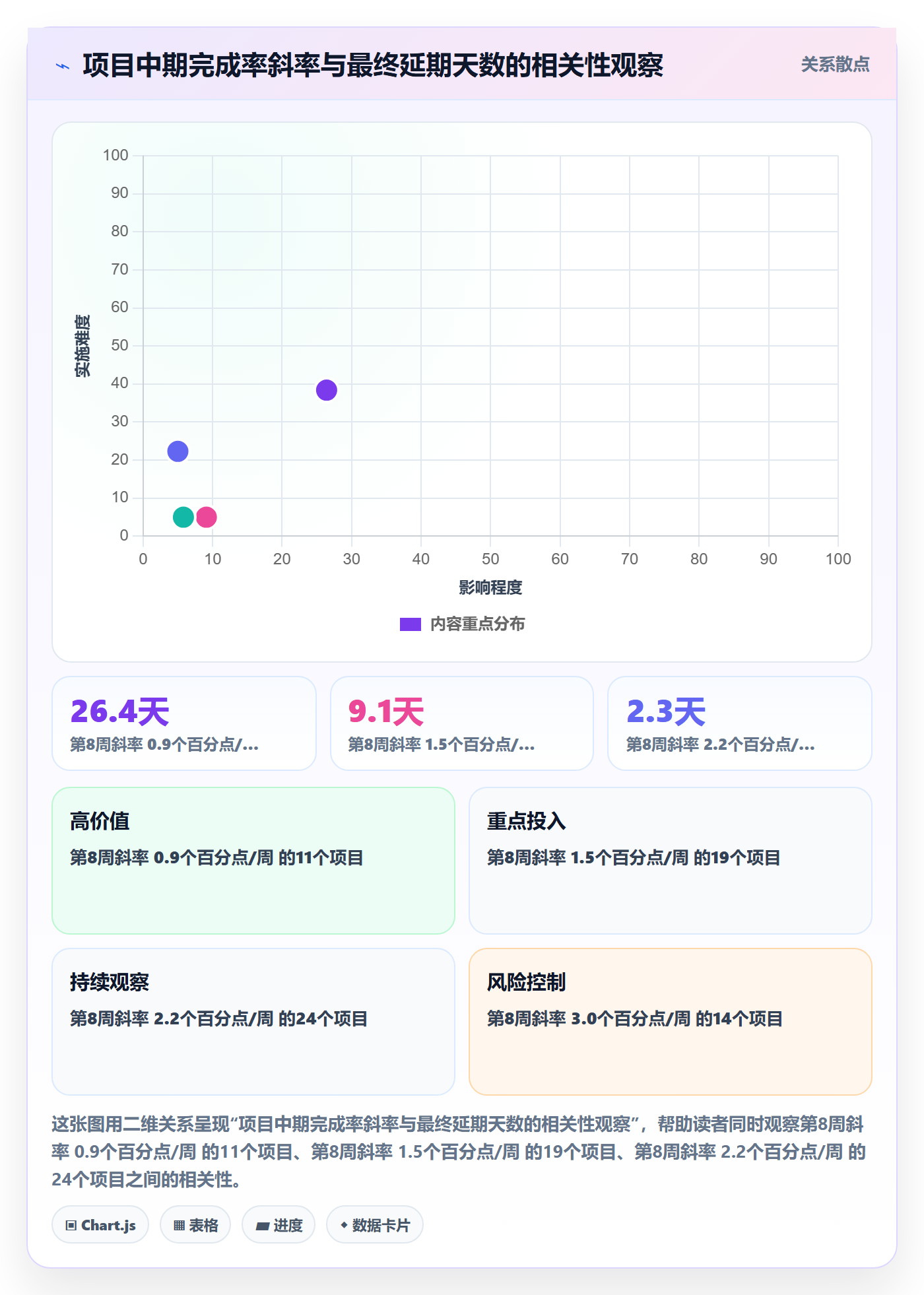Click the 9.1天 stat value
The image size is (924, 1295).
point(386,712)
